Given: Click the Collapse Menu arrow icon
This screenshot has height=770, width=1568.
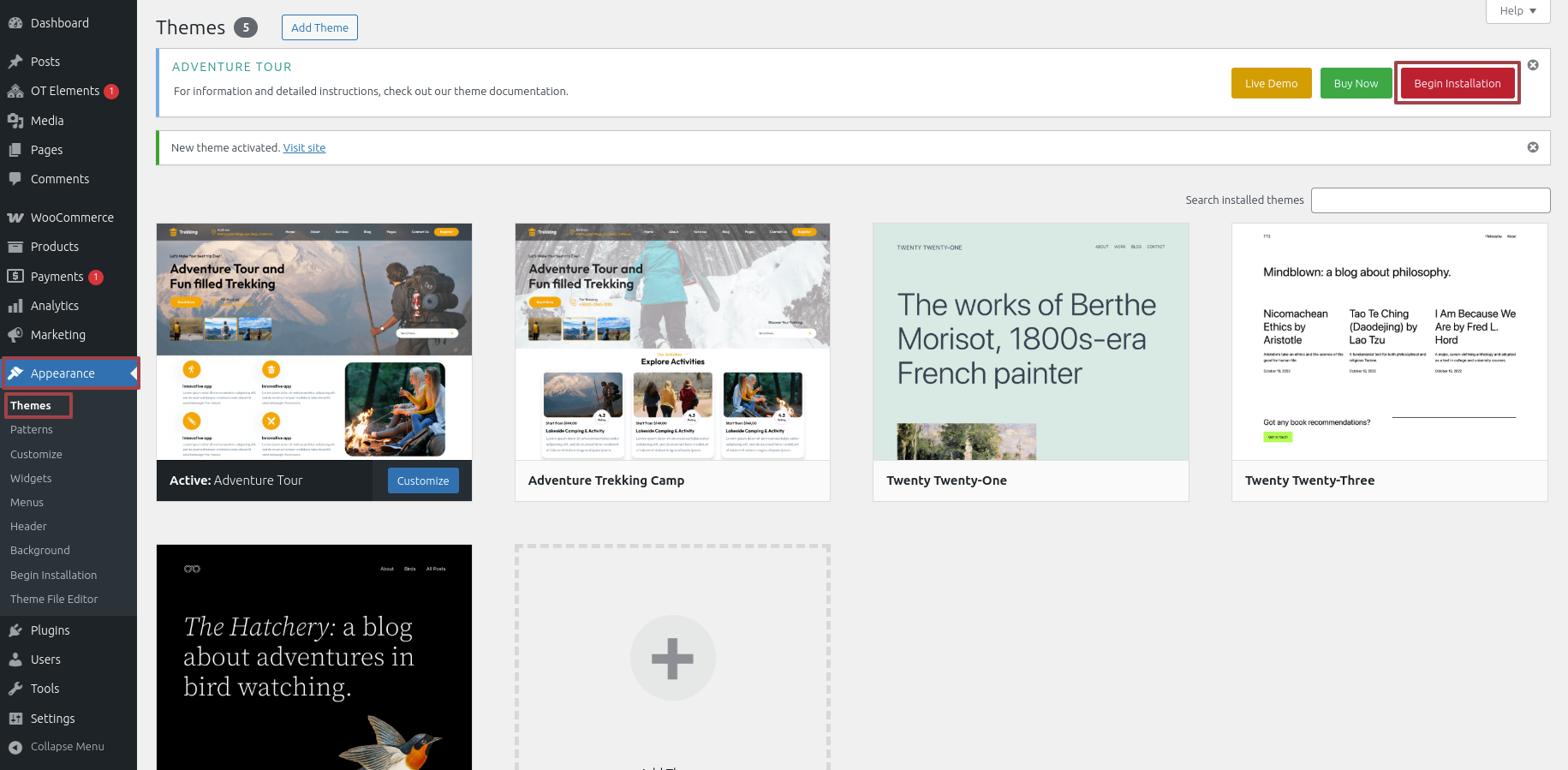Looking at the screenshot, I should coord(15,747).
